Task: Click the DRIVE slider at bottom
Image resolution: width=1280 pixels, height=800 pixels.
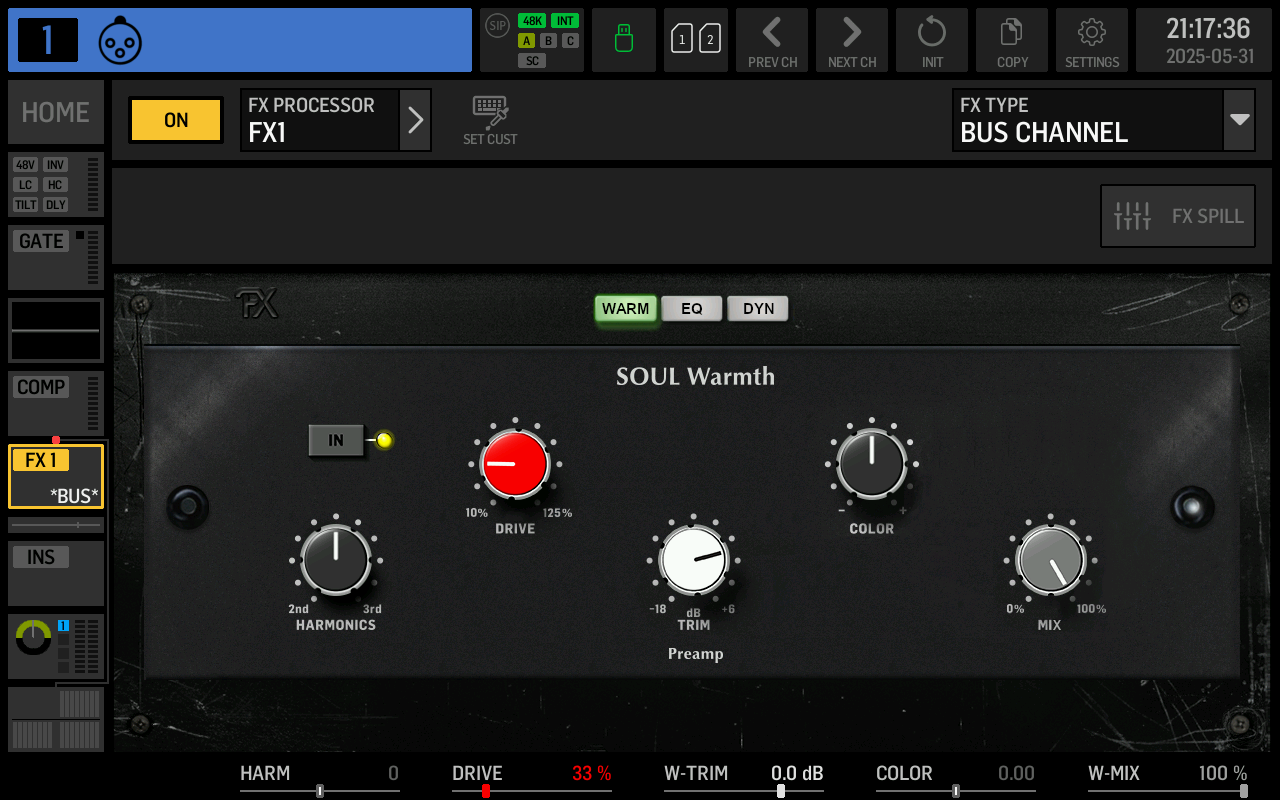Action: tap(531, 790)
